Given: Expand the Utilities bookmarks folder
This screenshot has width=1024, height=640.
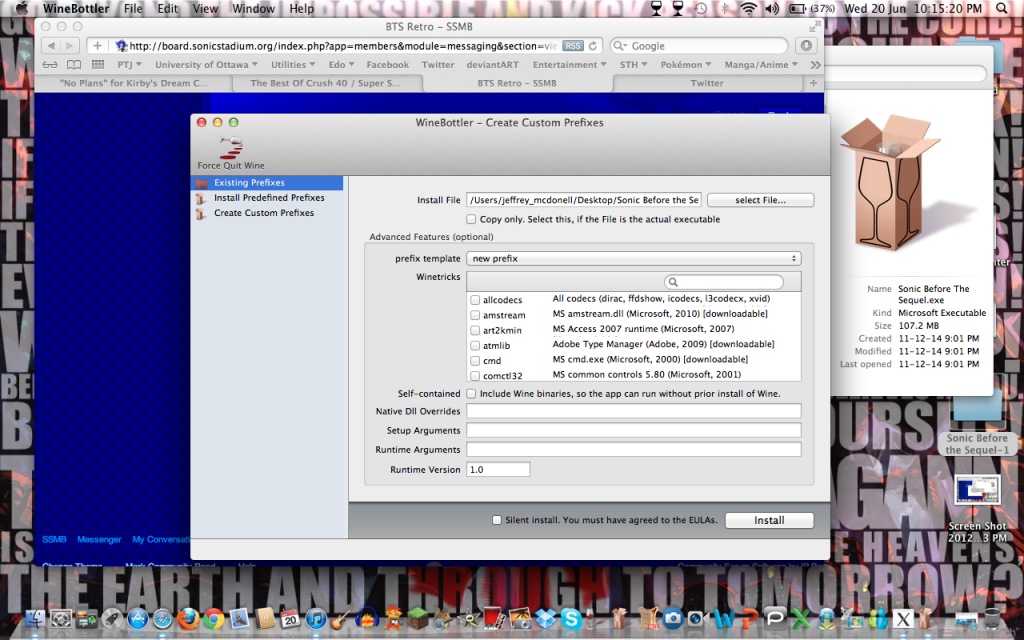Looking at the screenshot, I should click(293, 65).
